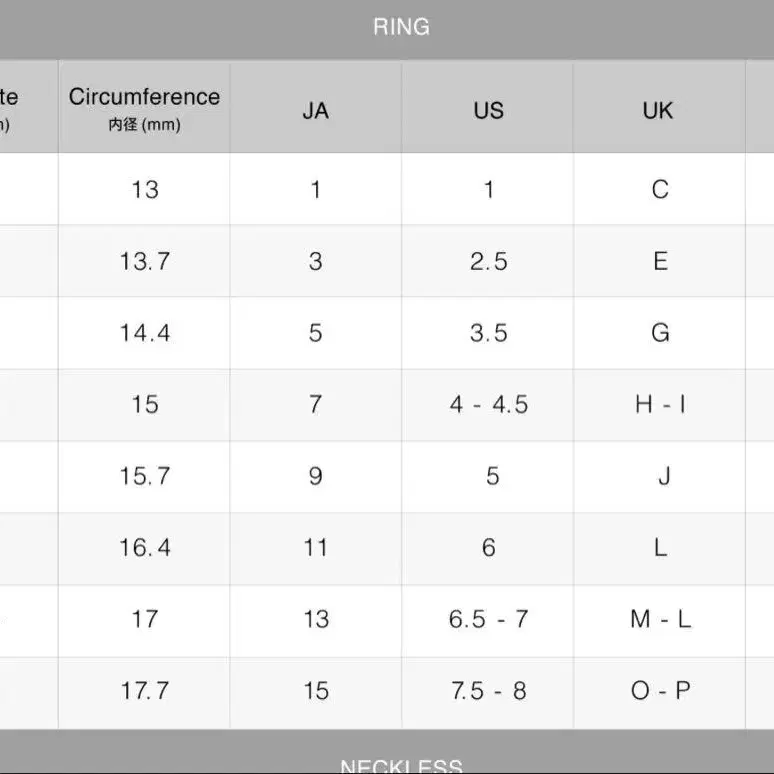The image size is (774, 774).
Task: Select UK size M - L cell
Action: (x=659, y=620)
